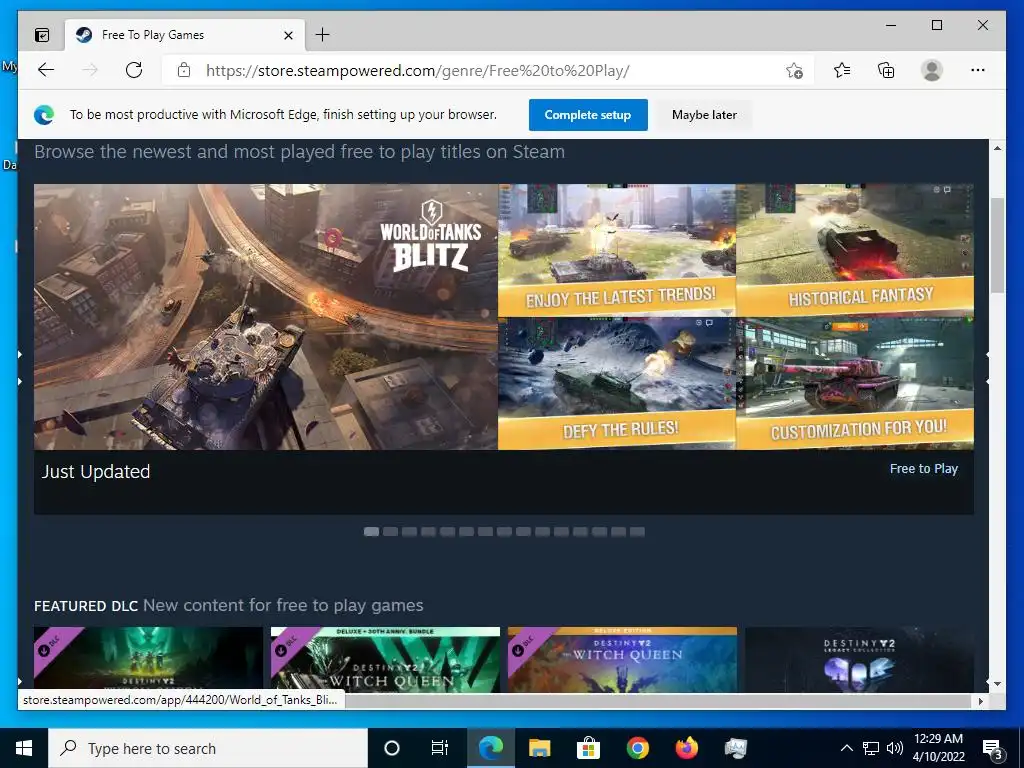Click the page scroll-down arrow
The height and width of the screenshot is (768, 1024).
[997, 684]
